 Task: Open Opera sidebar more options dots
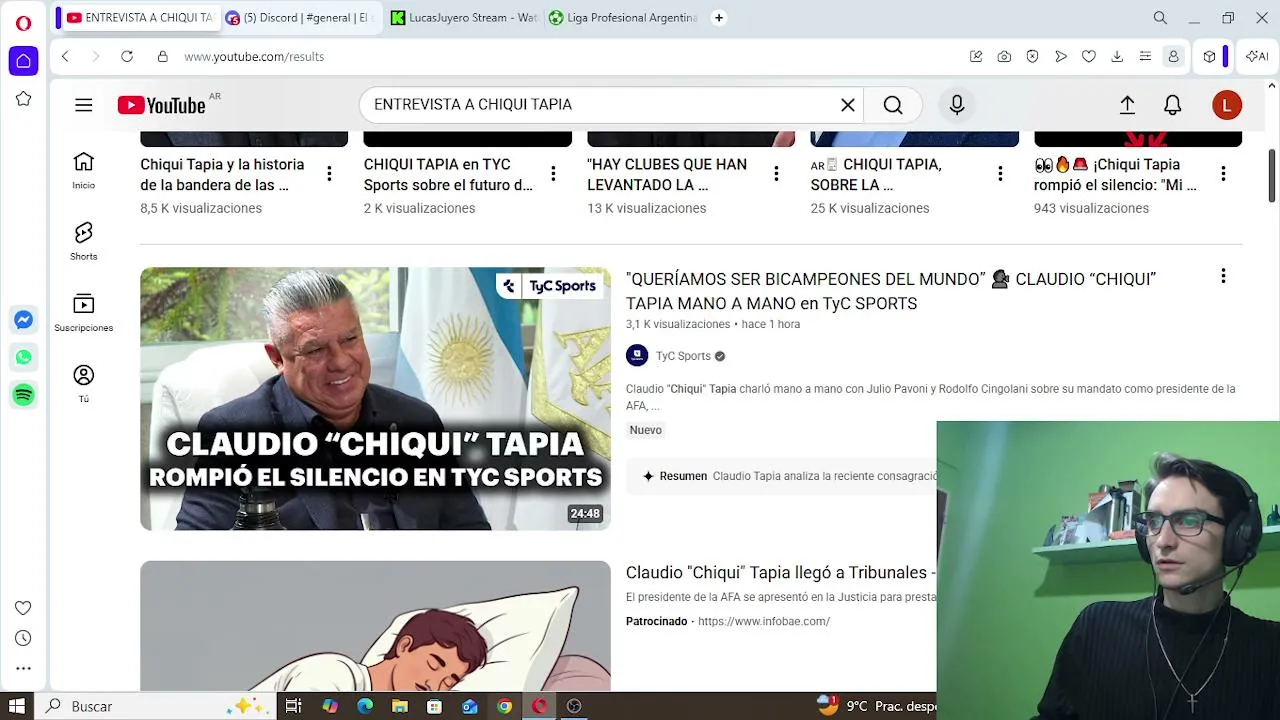pyautogui.click(x=24, y=668)
